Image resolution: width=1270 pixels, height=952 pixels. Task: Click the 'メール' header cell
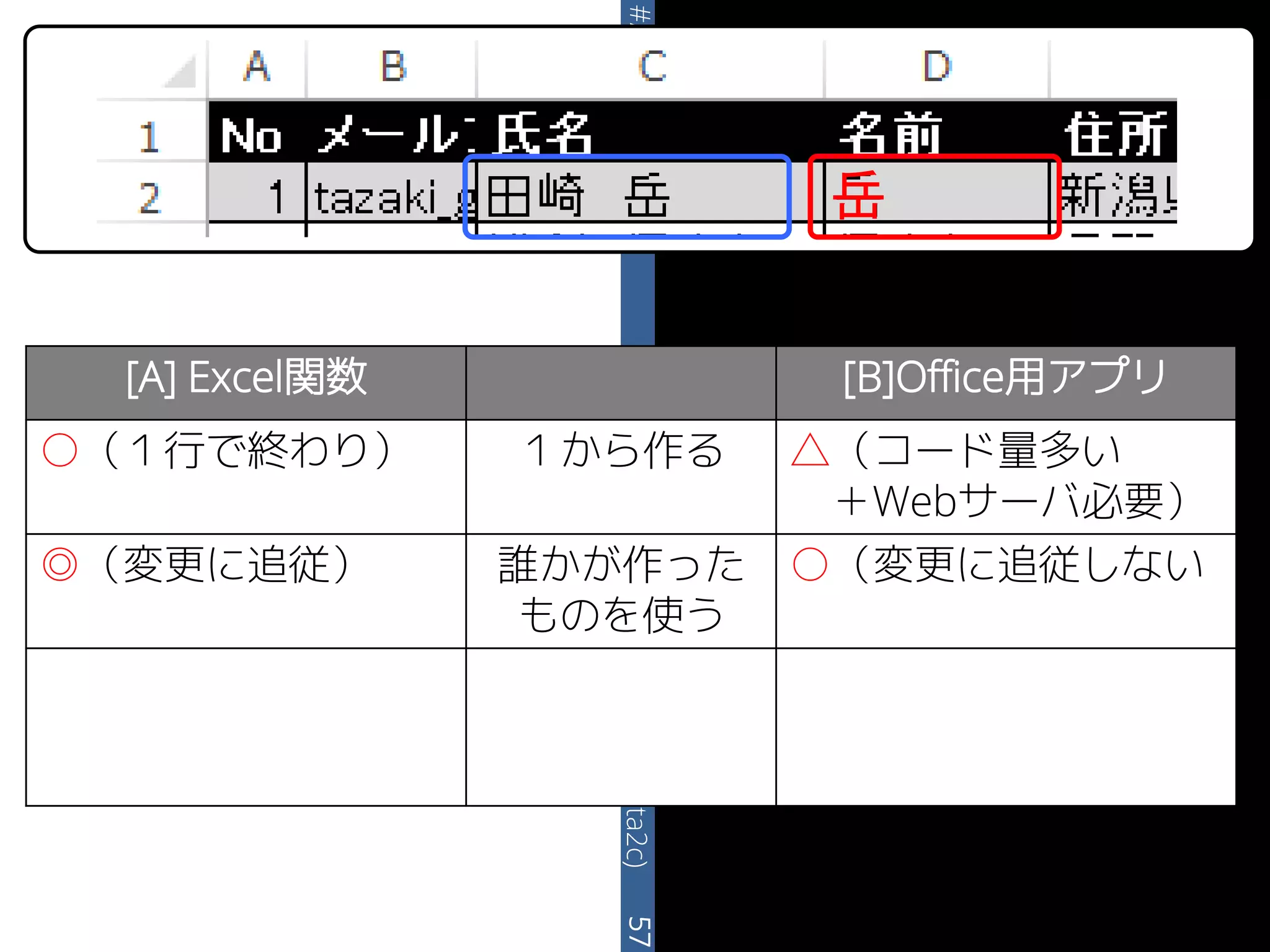click(x=392, y=133)
